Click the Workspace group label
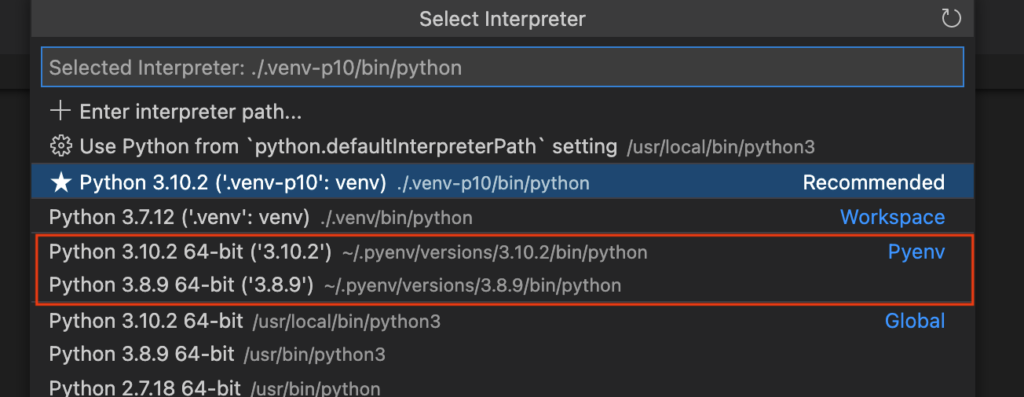 [x=892, y=217]
